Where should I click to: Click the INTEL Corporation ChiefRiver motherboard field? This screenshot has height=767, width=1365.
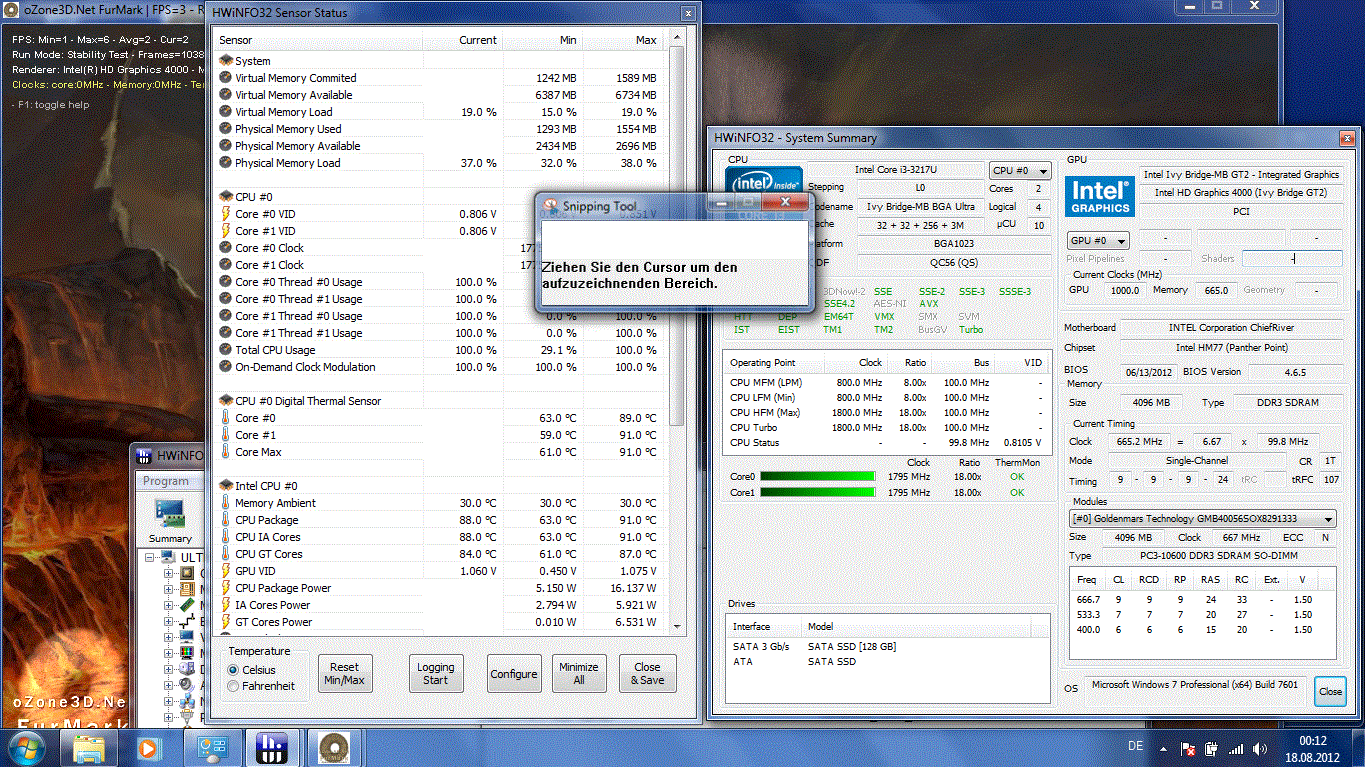click(x=1230, y=328)
